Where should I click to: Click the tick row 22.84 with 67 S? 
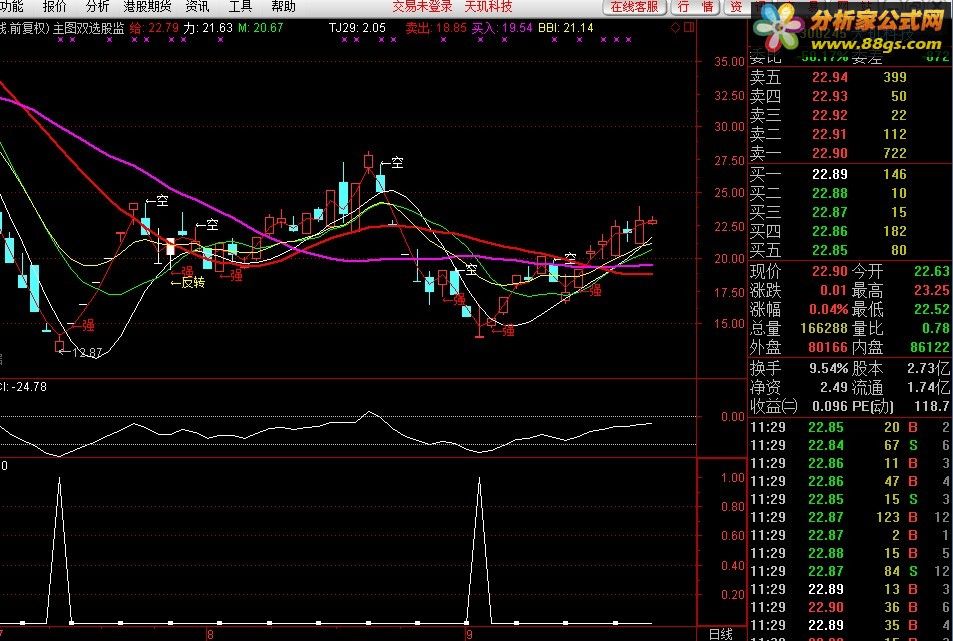850,445
